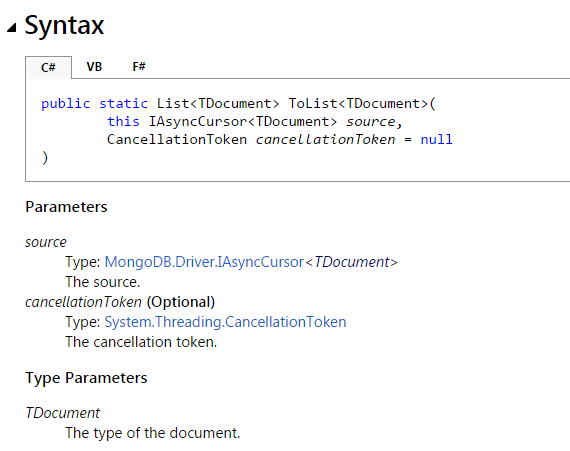Click the cancellationToken (Optional) parameter name
570x451 pixels.
tap(120, 302)
